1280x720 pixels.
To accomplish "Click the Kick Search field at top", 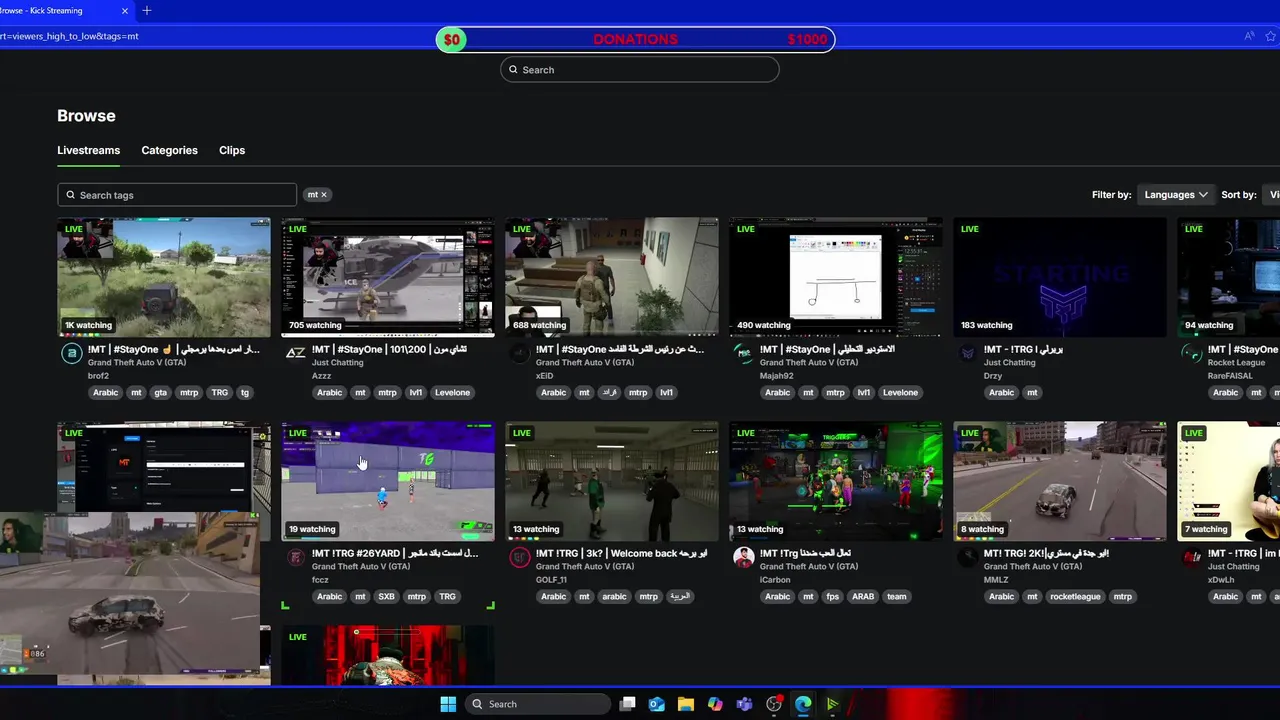I will click(640, 69).
